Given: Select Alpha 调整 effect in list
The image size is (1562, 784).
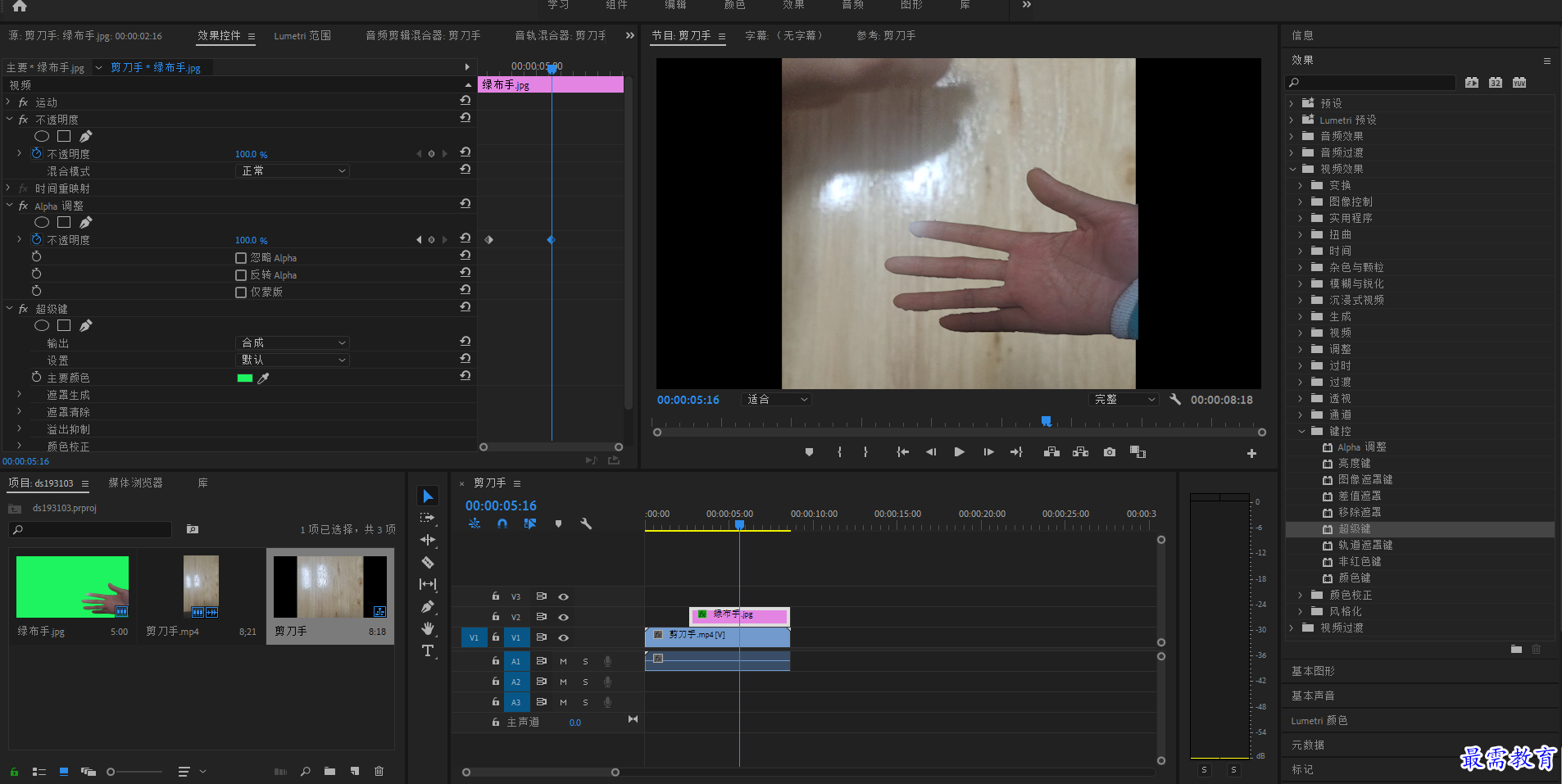Looking at the screenshot, I should coord(1362,447).
